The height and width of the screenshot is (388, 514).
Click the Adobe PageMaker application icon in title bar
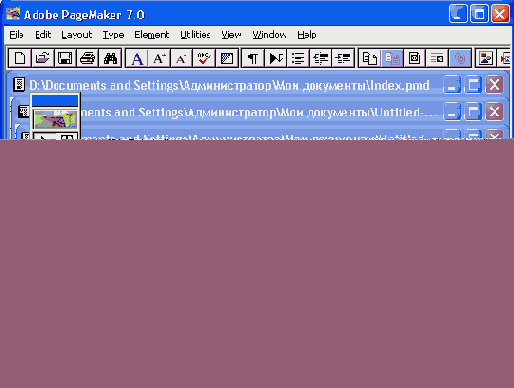pyautogui.click(x=13, y=14)
